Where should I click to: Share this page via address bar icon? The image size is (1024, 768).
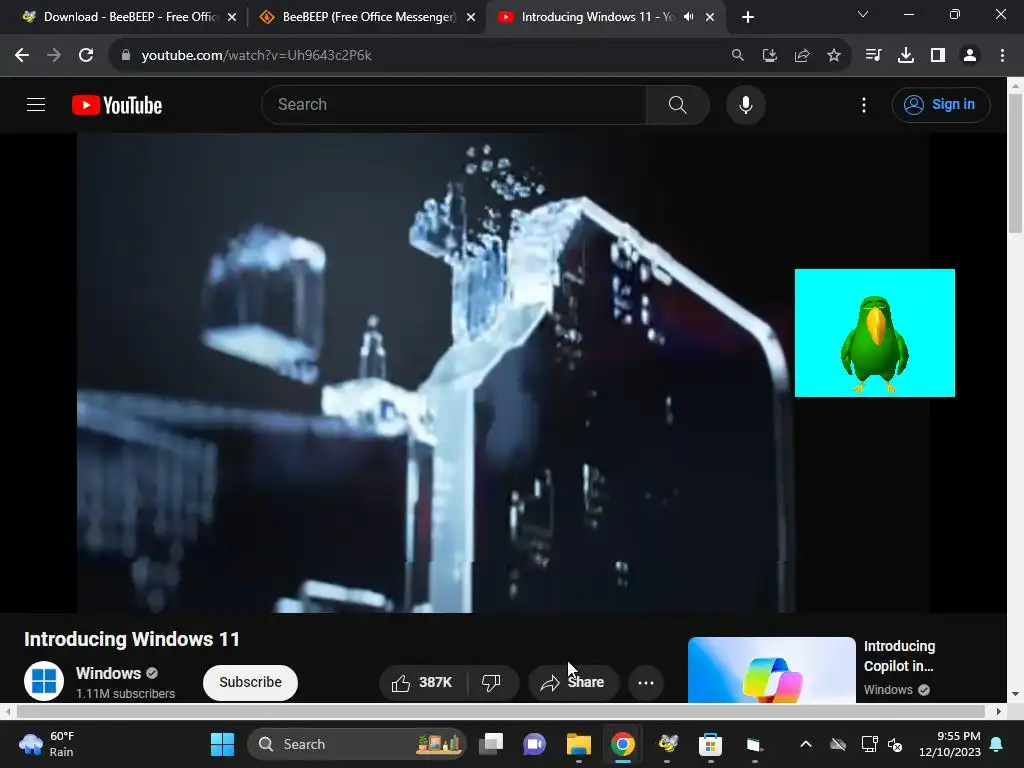click(802, 56)
